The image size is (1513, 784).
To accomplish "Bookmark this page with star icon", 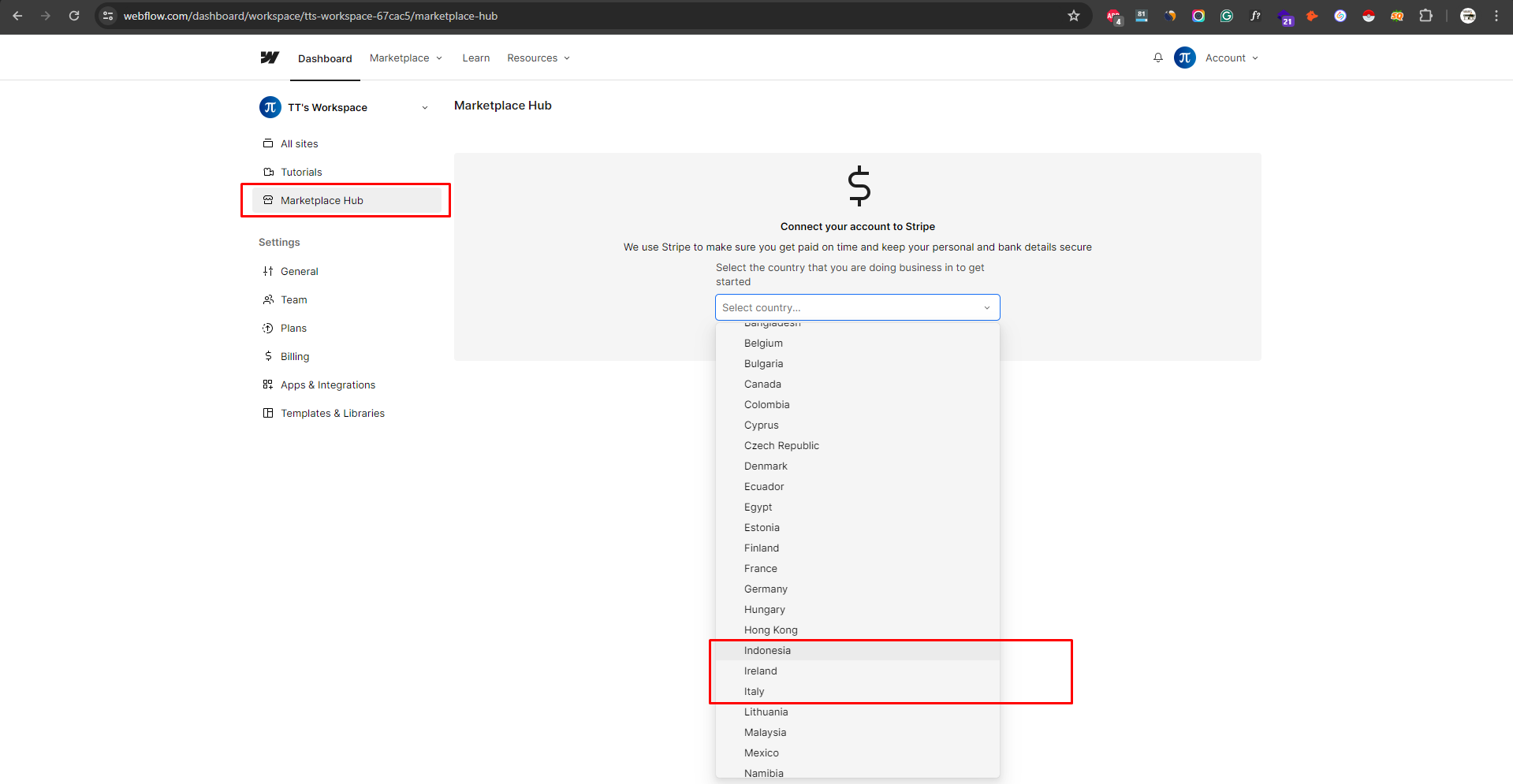I will pyautogui.click(x=1074, y=16).
